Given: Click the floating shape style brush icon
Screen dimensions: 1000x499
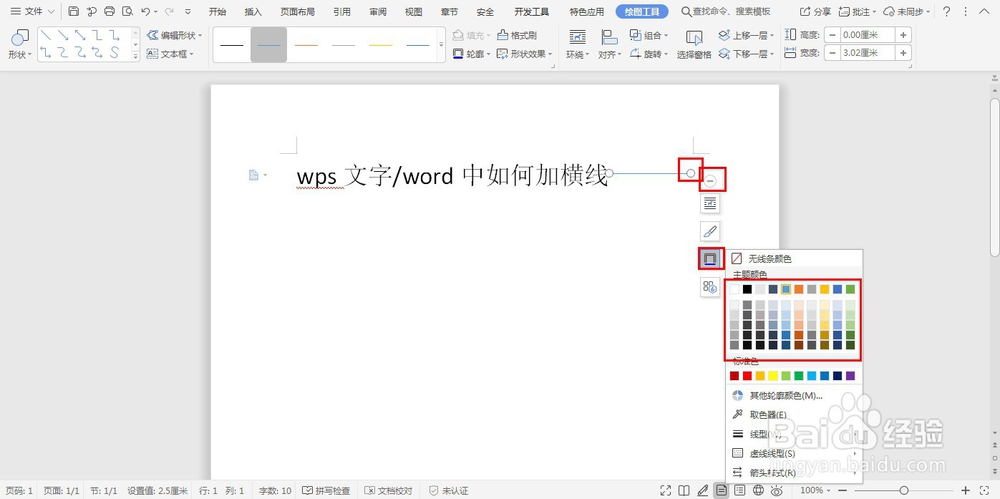Looking at the screenshot, I should point(710,231).
